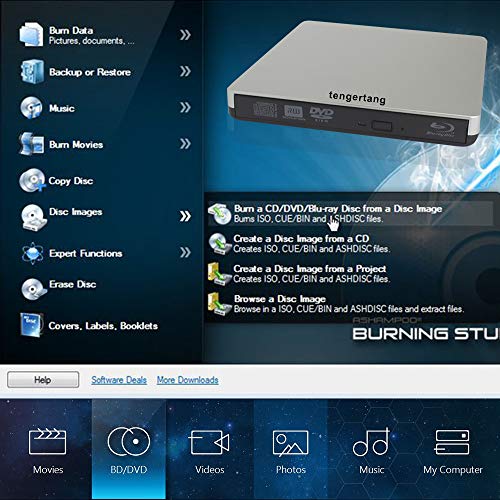Choose Create a Disc Image from a CD
Screen dimensions: 500x500
pyautogui.click(x=301, y=239)
